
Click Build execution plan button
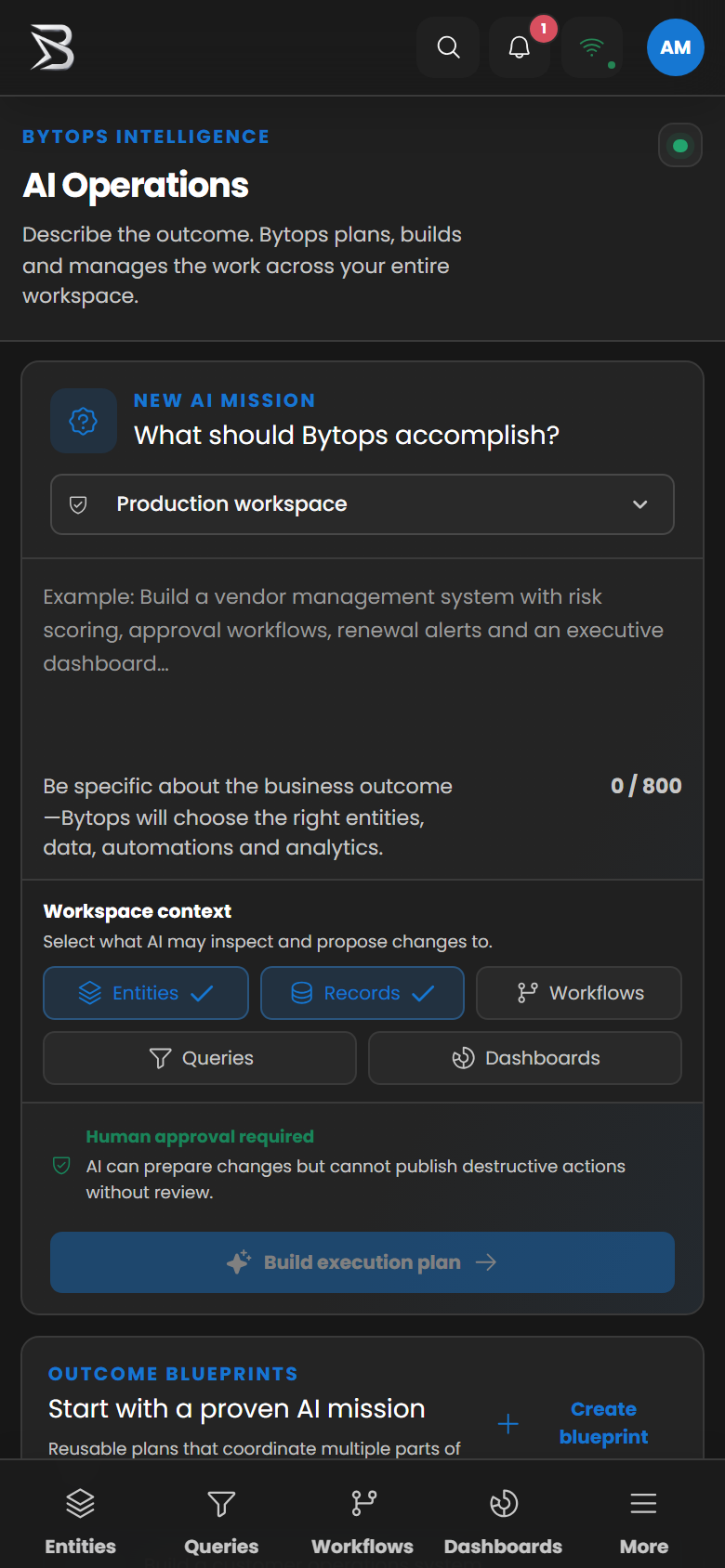click(x=362, y=1262)
